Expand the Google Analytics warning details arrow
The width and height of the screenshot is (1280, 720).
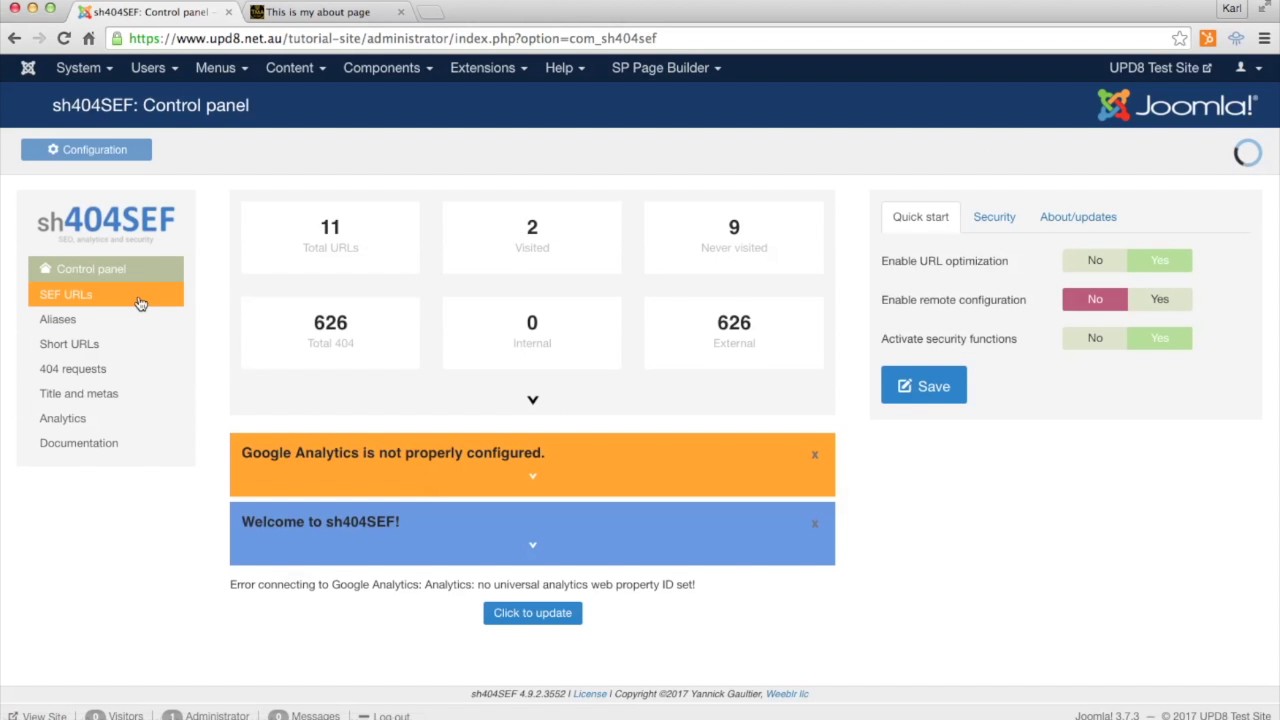[532, 476]
